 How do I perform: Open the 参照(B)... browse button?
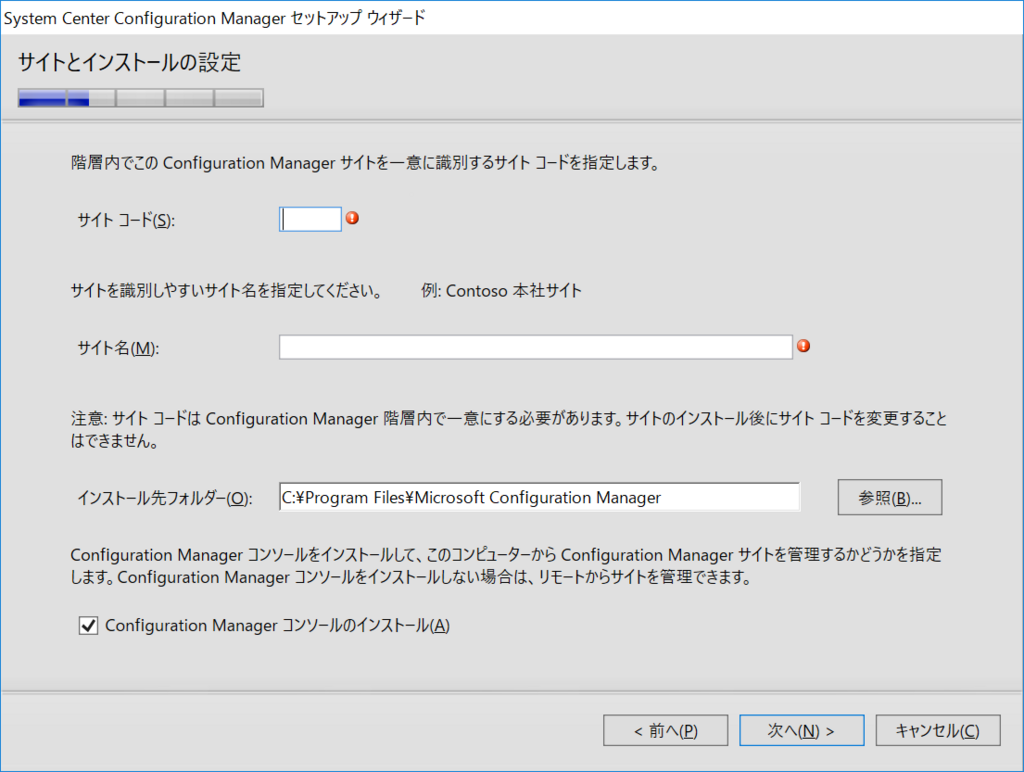pos(889,498)
